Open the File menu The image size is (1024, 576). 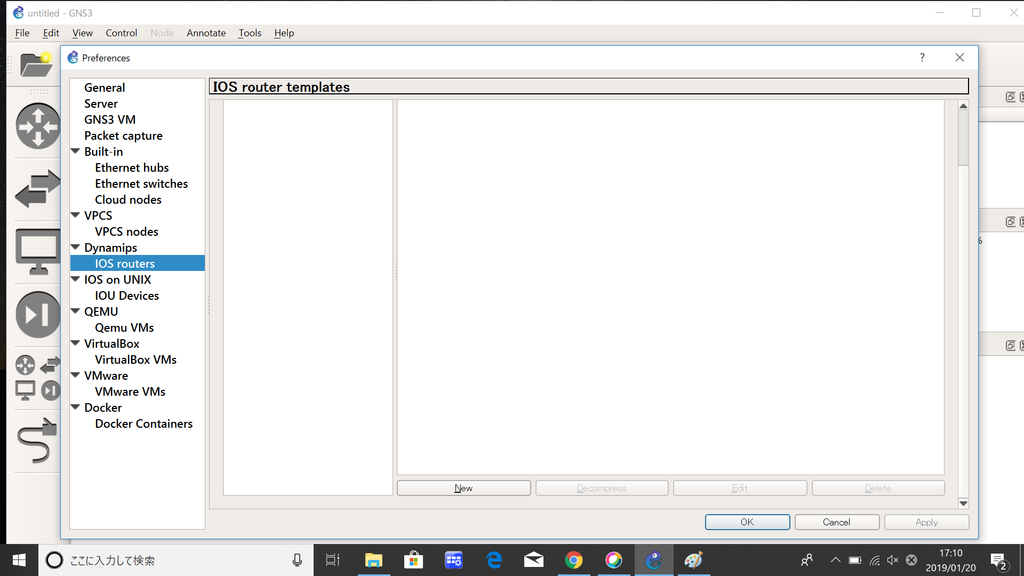click(x=22, y=33)
